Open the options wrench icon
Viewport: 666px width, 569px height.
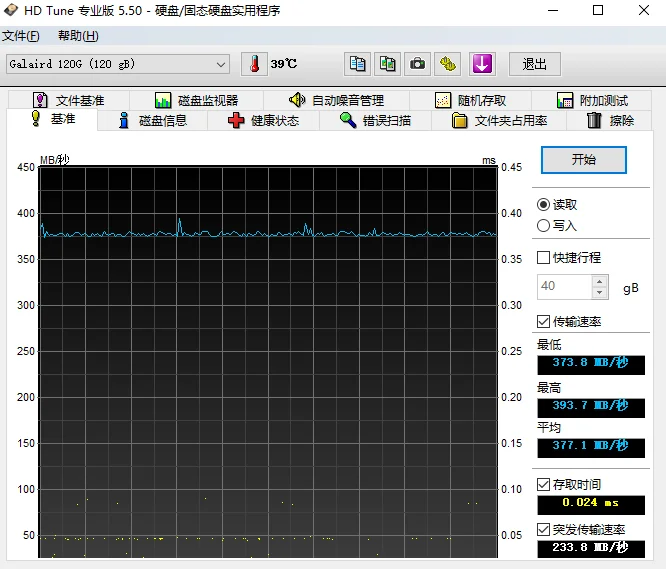point(449,64)
